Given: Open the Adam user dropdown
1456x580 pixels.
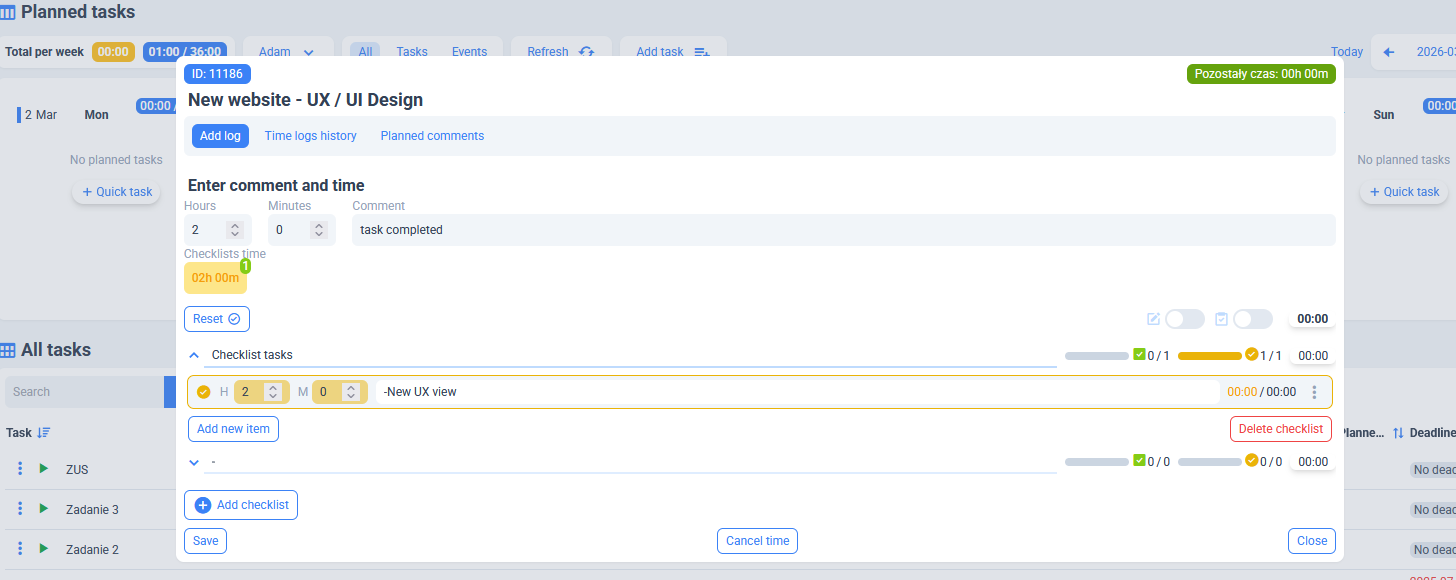Looking at the screenshot, I should coord(286,52).
